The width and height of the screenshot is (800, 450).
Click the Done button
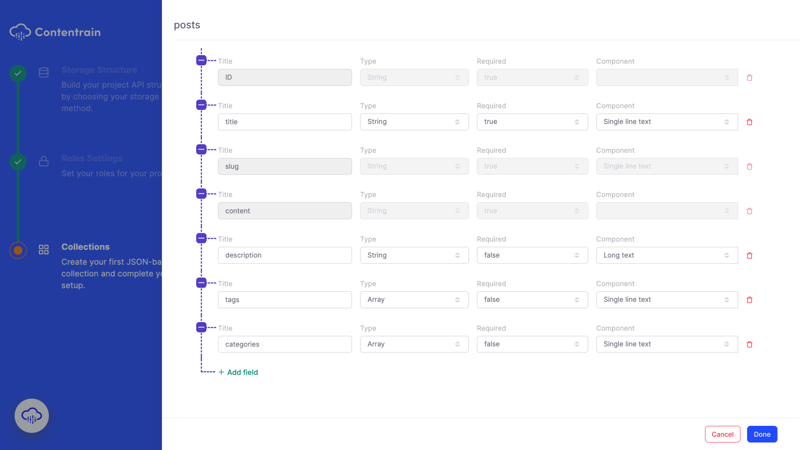762,434
